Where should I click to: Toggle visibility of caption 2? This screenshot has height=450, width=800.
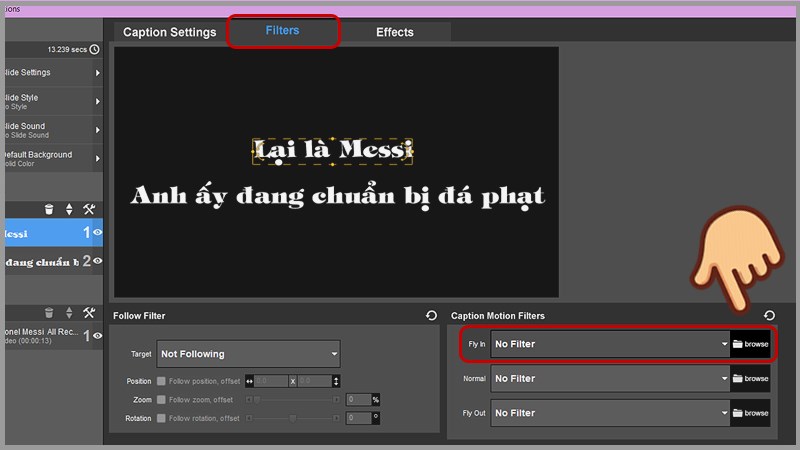(x=97, y=261)
